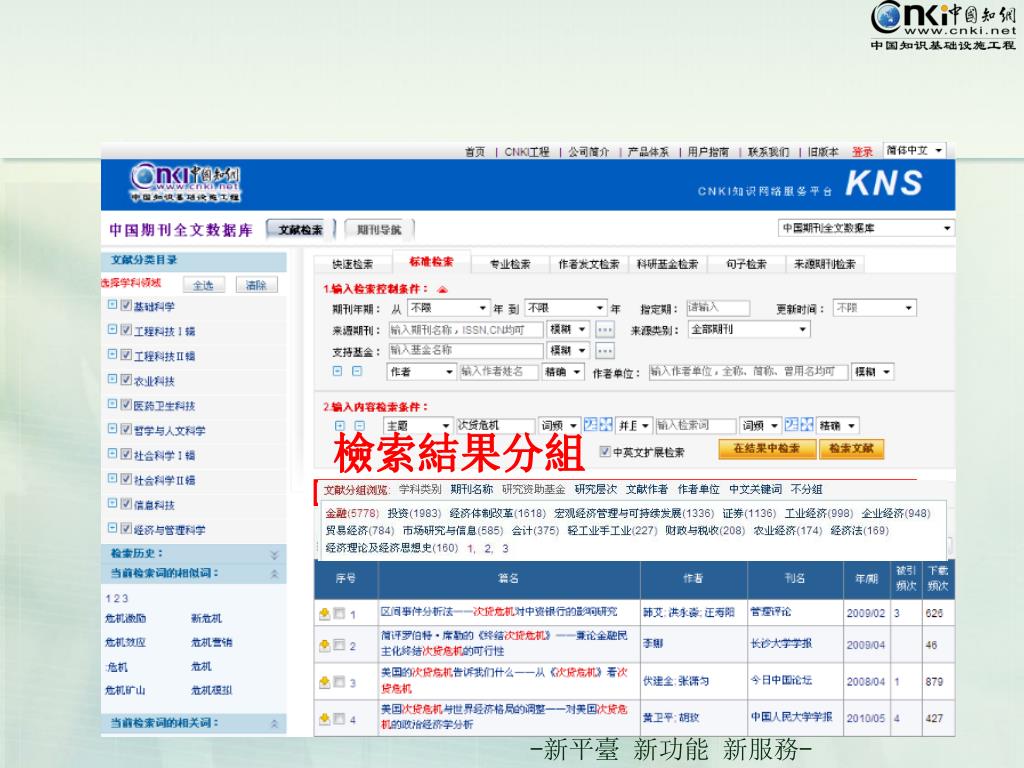
Task: Click the 作者单位 input field
Action: point(748,372)
